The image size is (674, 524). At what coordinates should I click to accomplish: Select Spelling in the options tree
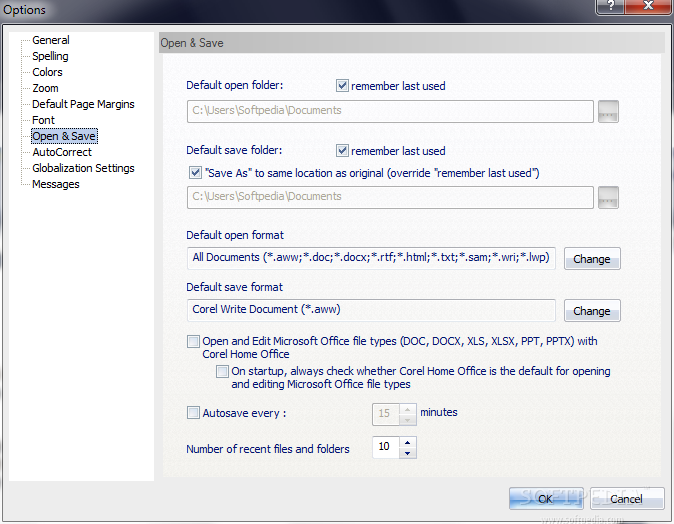[50, 56]
